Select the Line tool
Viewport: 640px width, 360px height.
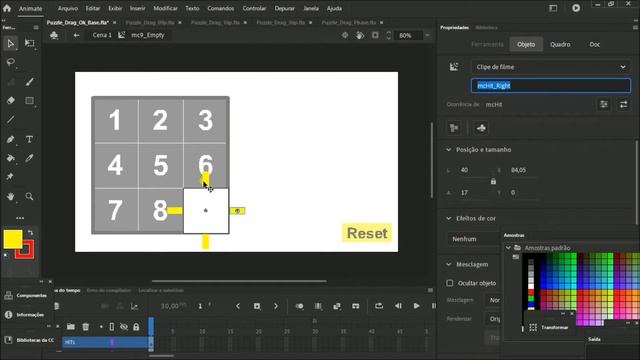11,120
